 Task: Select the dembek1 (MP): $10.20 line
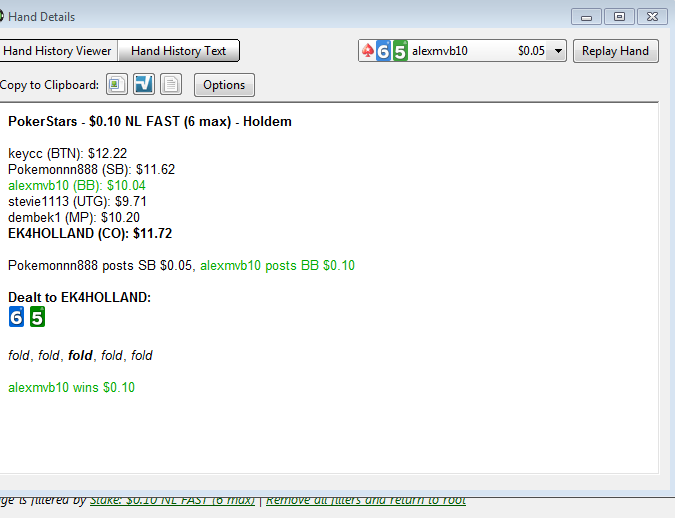74,217
